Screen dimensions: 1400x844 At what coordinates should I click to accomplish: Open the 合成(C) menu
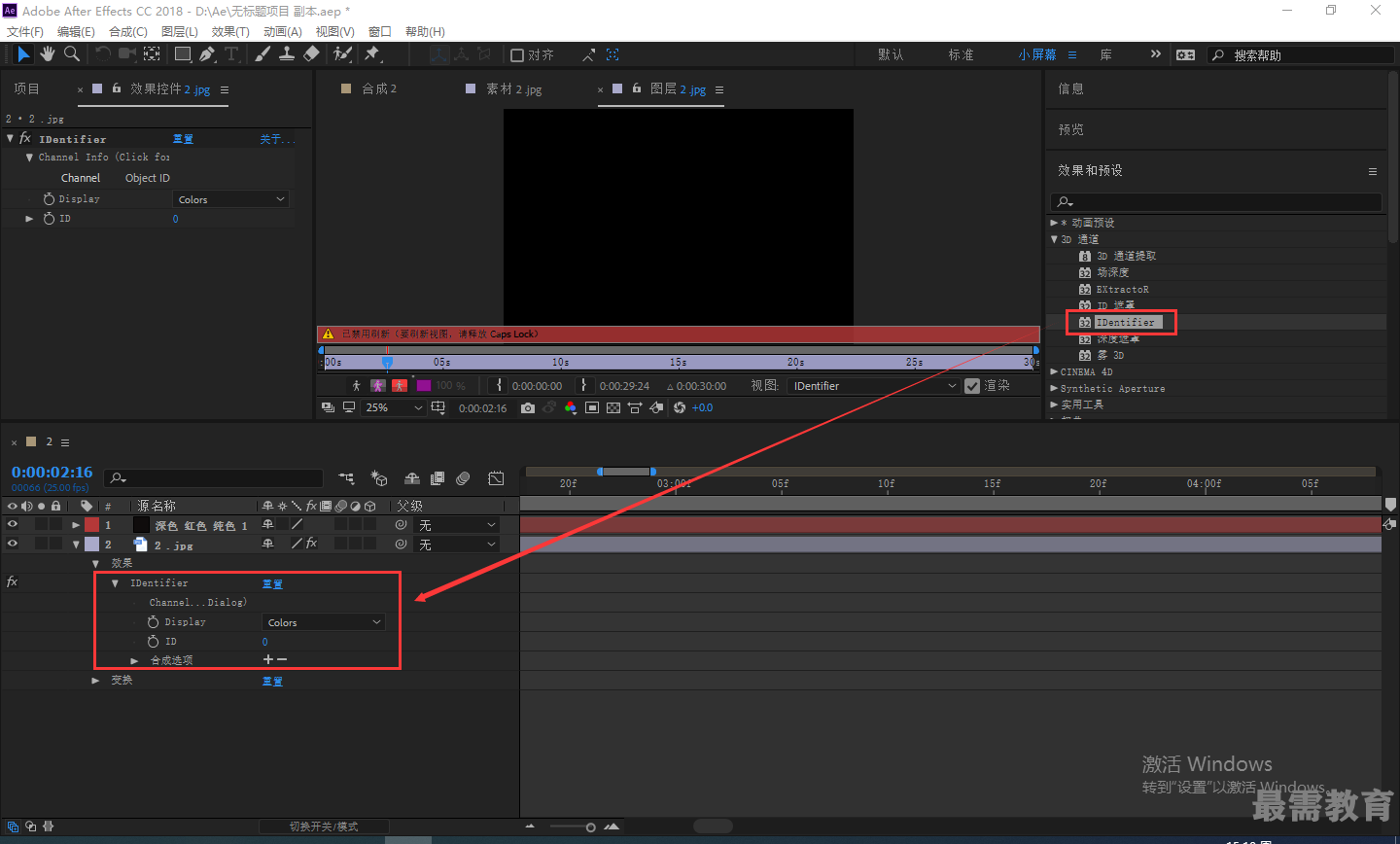point(128,31)
